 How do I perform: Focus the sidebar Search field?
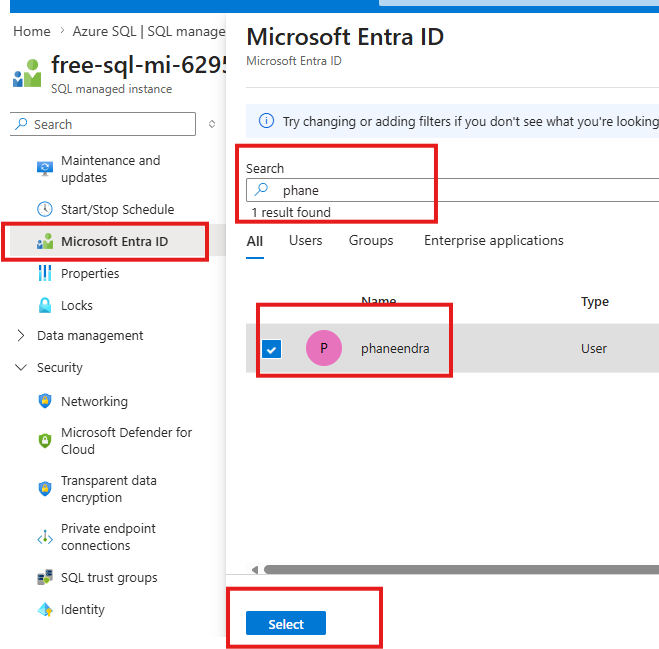[x=103, y=124]
